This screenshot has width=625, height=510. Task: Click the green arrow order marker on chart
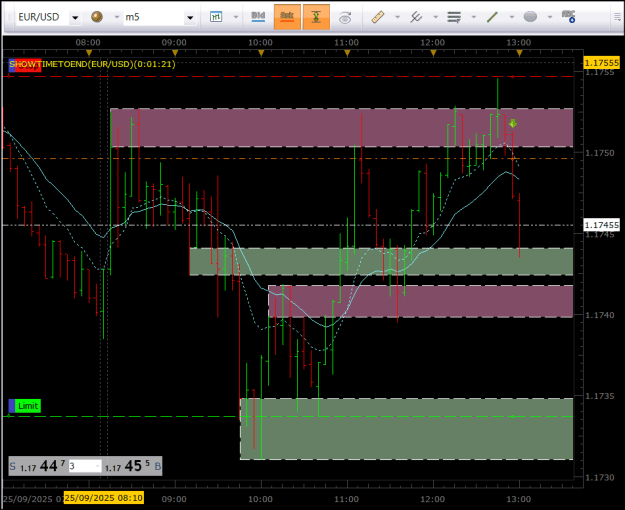(513, 123)
